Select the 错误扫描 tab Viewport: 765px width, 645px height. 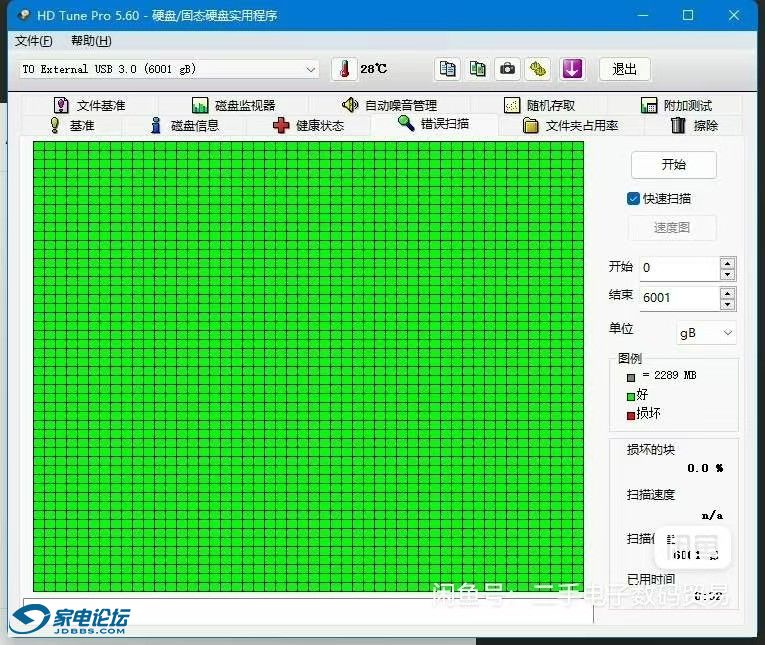[x=433, y=123]
